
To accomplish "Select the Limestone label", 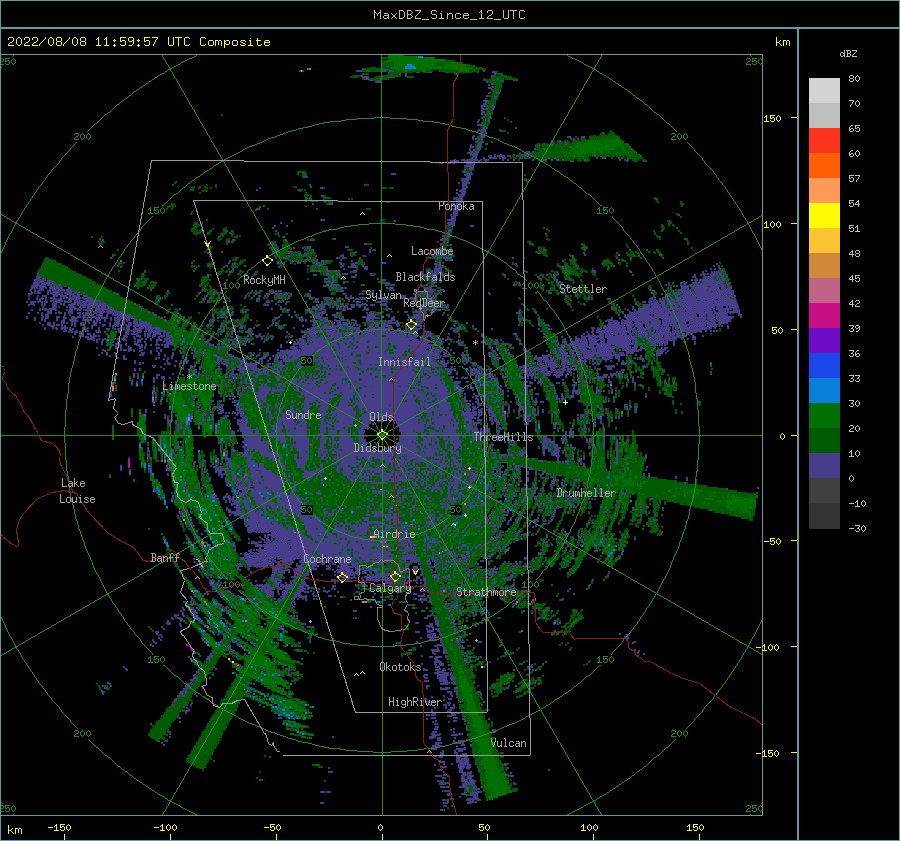I will [x=189, y=386].
